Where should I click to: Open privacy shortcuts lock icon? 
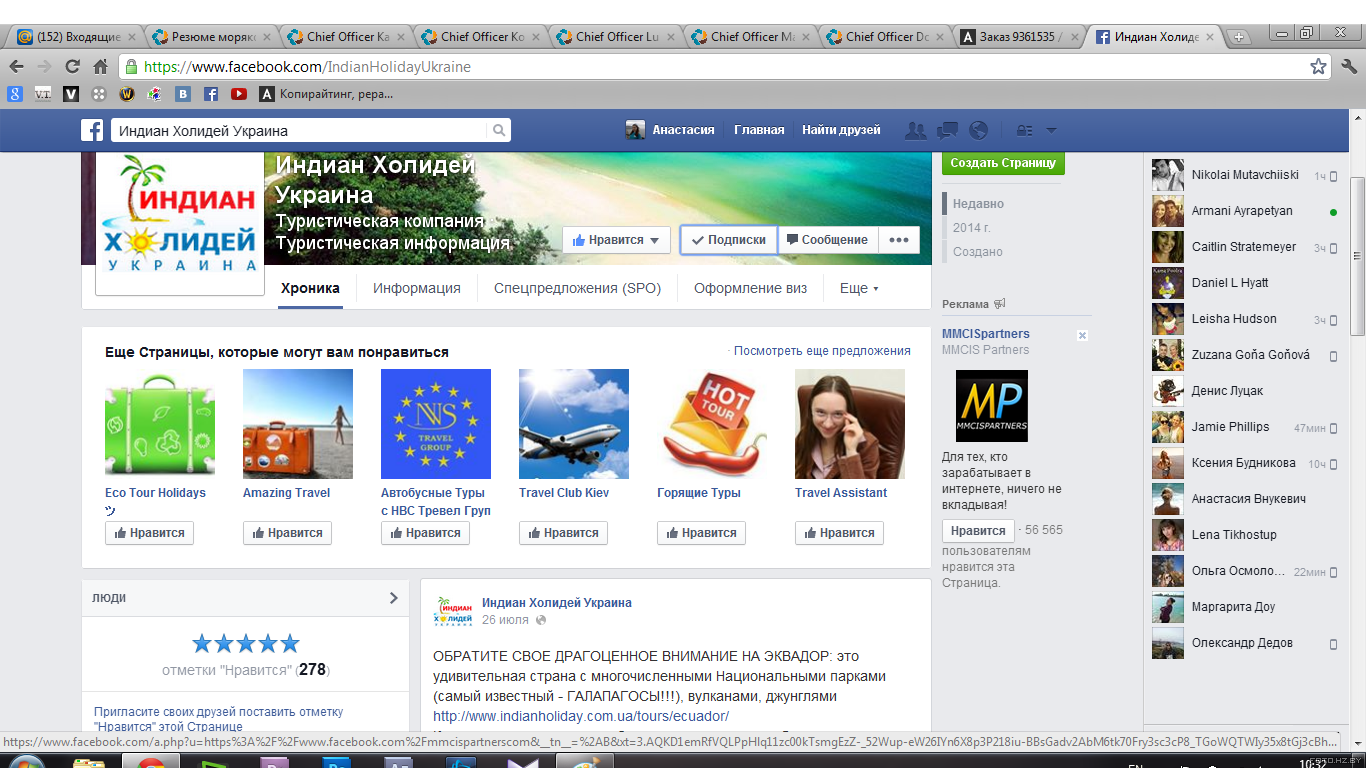pos(1024,130)
